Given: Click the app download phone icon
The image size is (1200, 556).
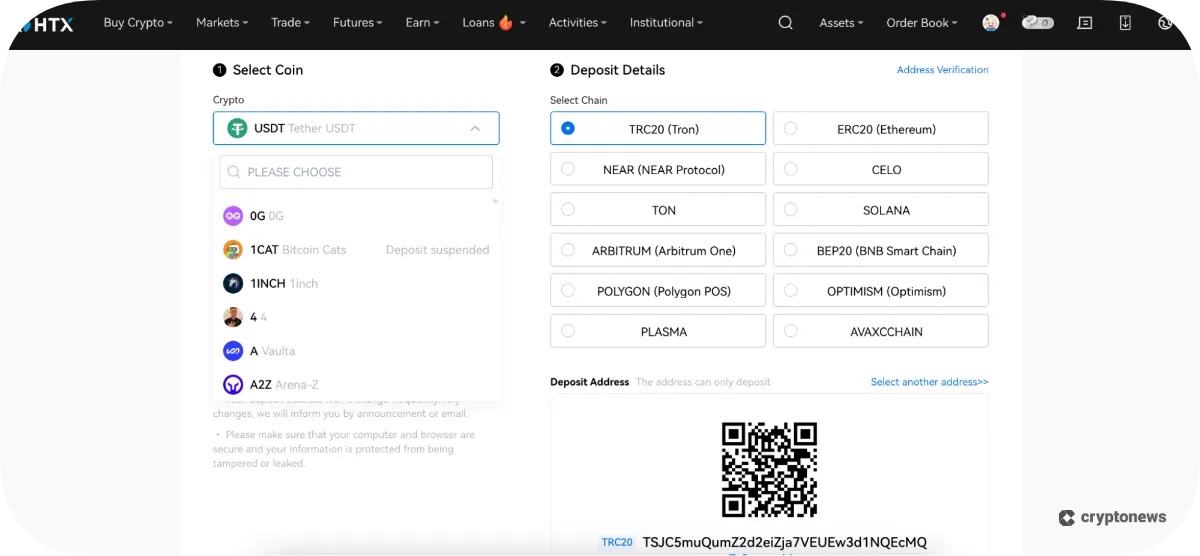Looking at the screenshot, I should coord(1125,23).
